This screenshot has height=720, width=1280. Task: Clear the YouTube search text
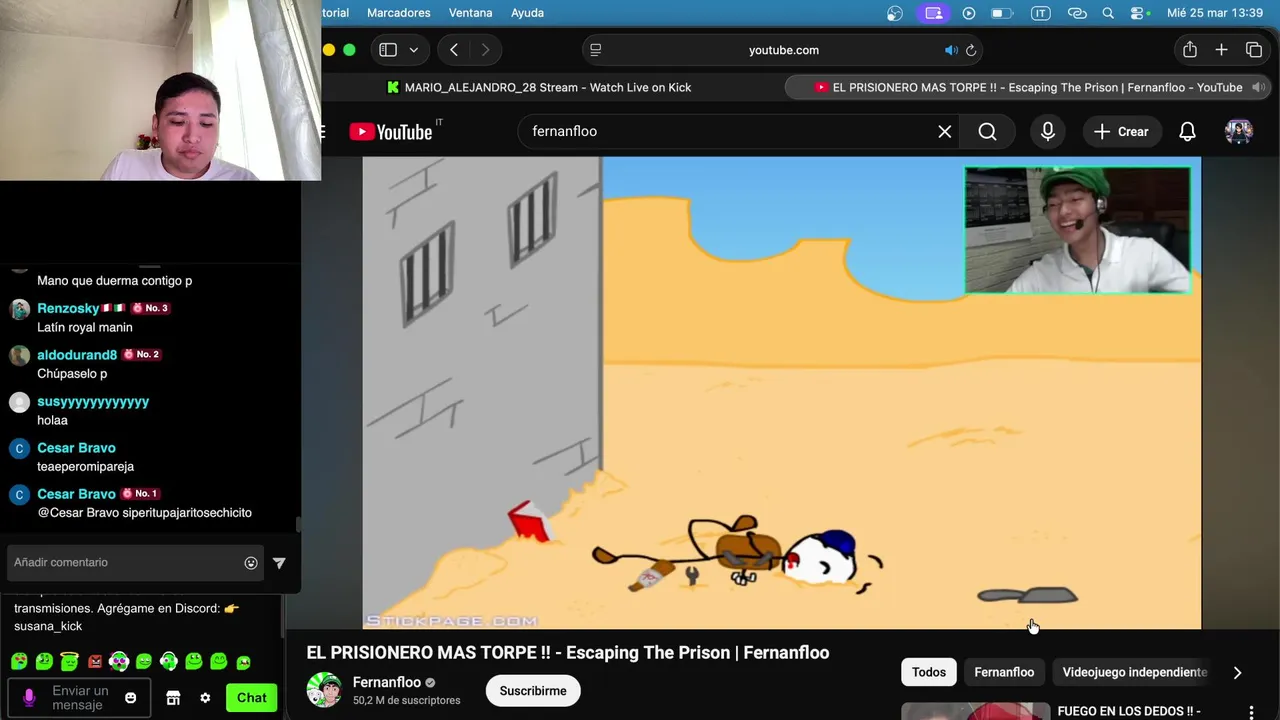(944, 131)
